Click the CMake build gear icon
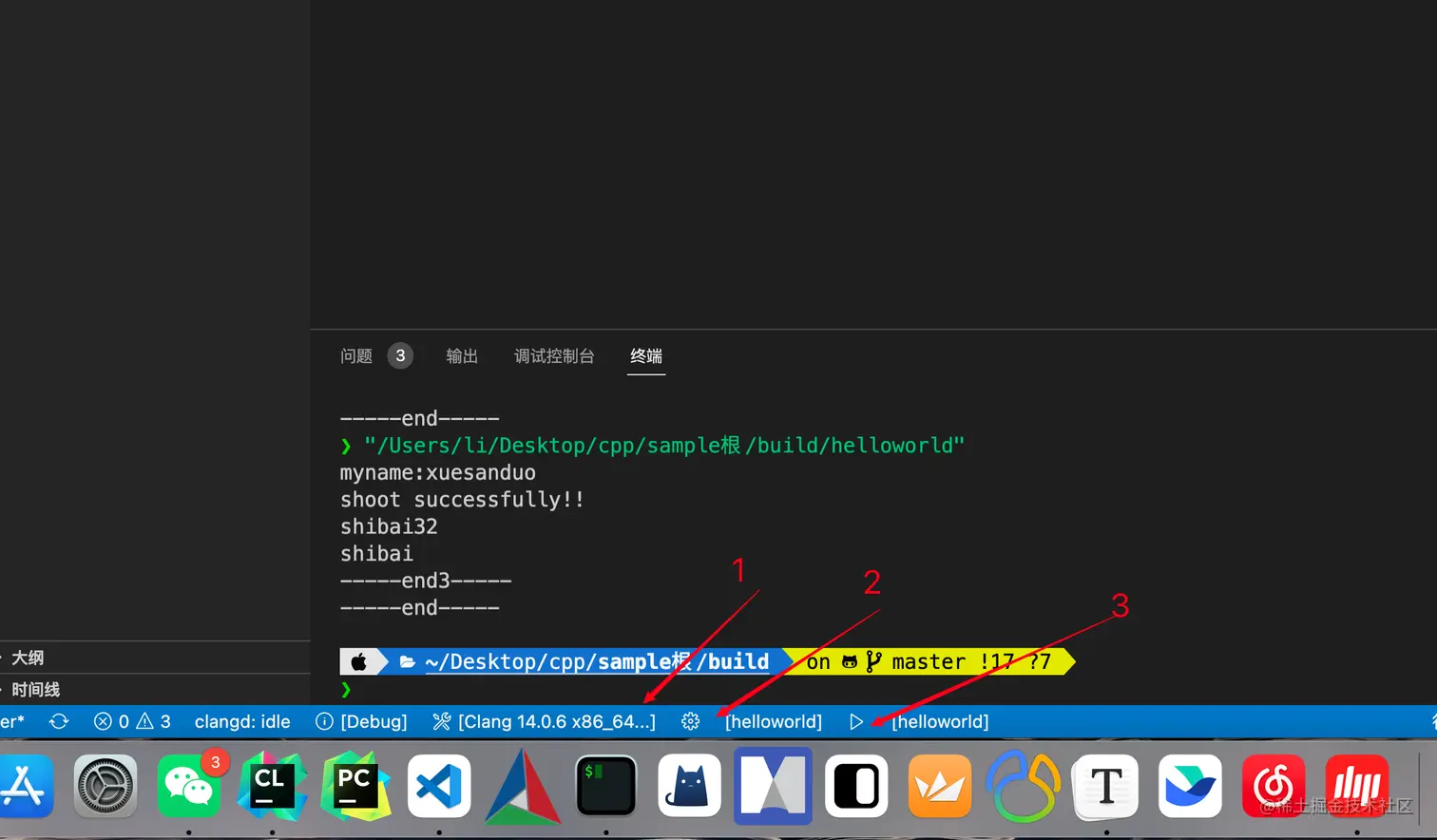Image resolution: width=1437 pixels, height=840 pixels. [691, 721]
